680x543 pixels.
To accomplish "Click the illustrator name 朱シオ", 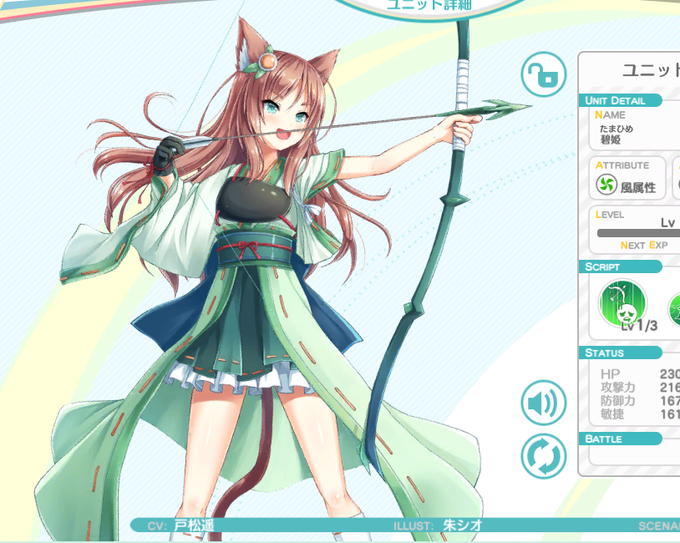I will [462, 526].
